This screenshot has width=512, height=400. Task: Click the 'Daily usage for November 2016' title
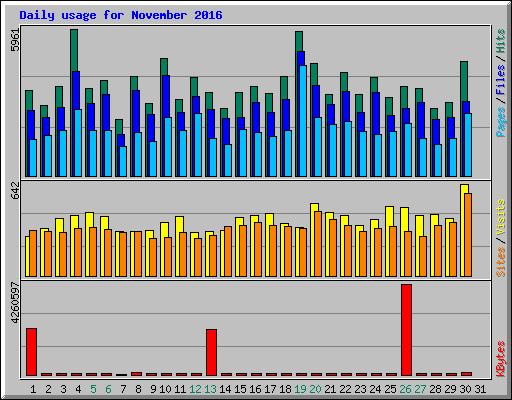pos(121,15)
